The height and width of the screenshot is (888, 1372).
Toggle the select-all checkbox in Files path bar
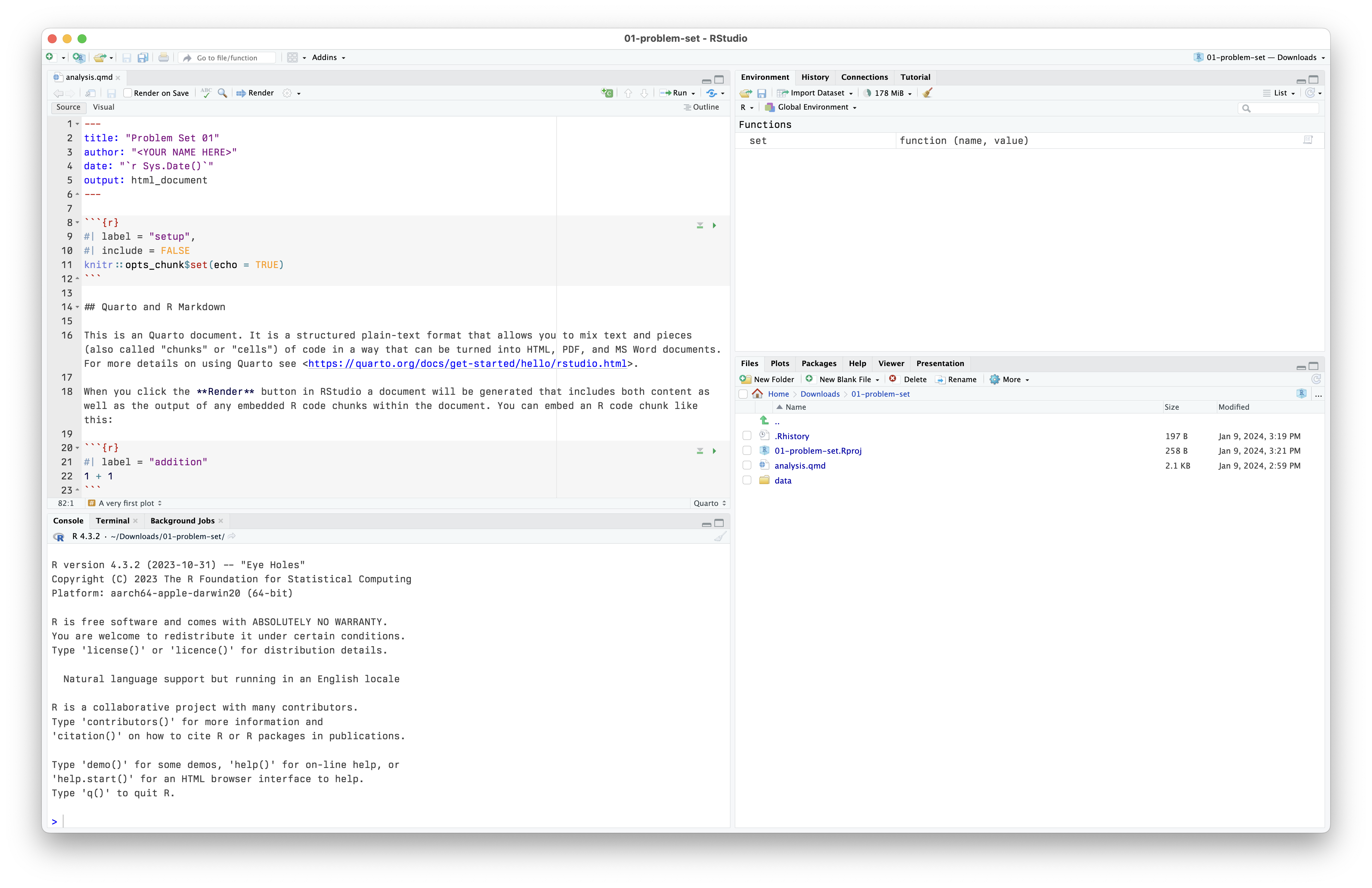[743, 394]
